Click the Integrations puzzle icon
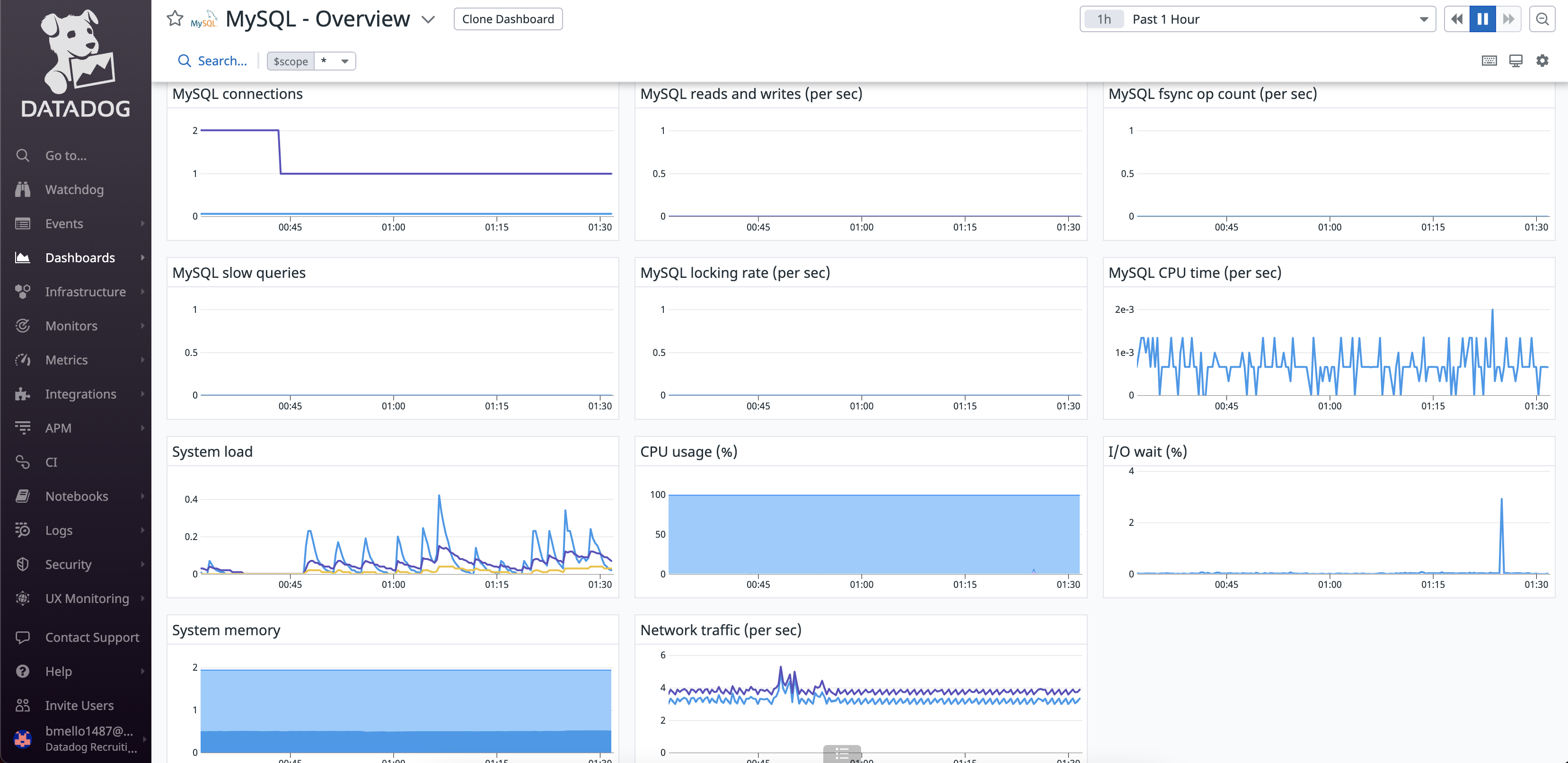The image size is (1568, 763). [23, 394]
